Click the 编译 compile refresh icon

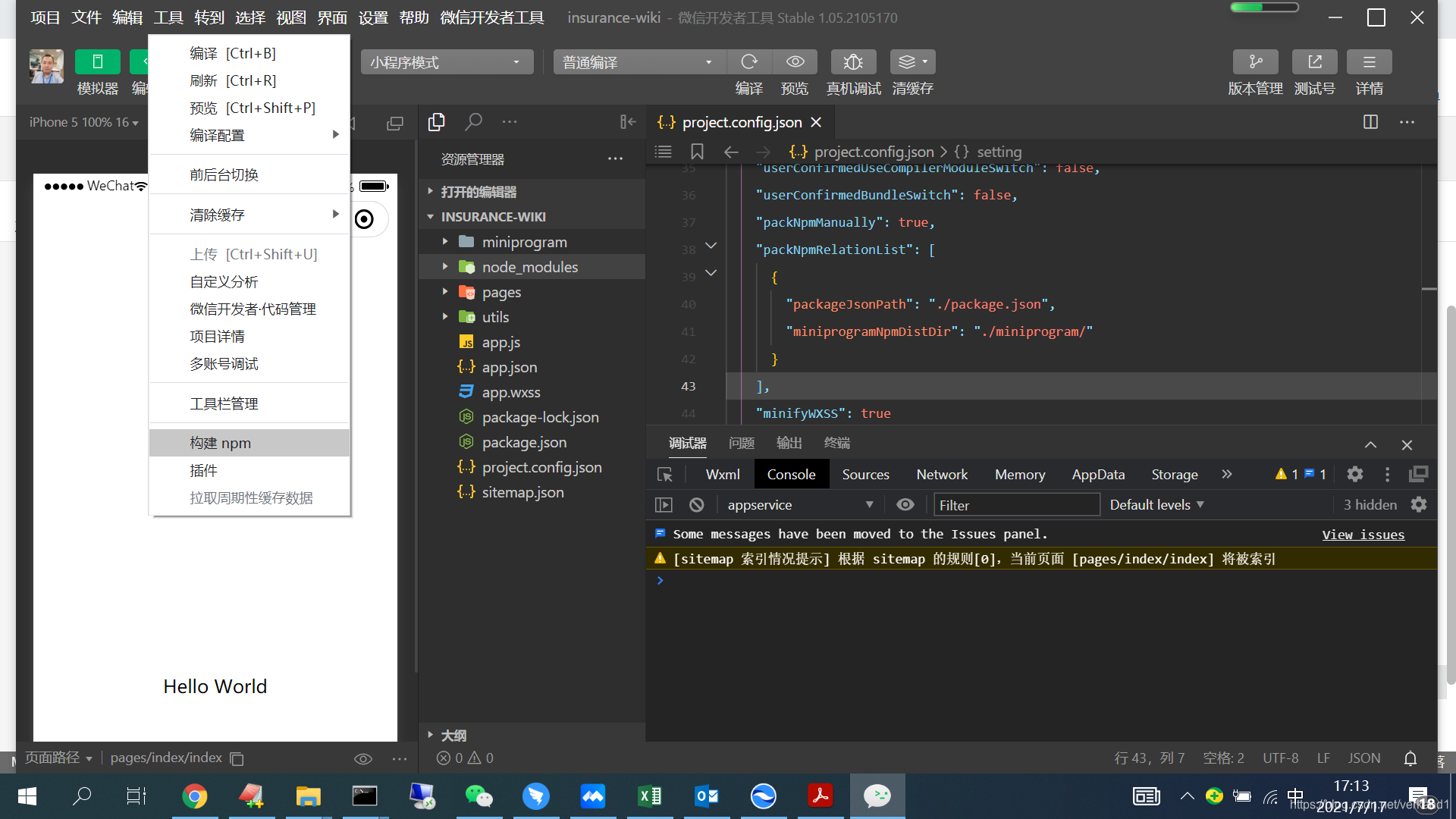pos(749,62)
